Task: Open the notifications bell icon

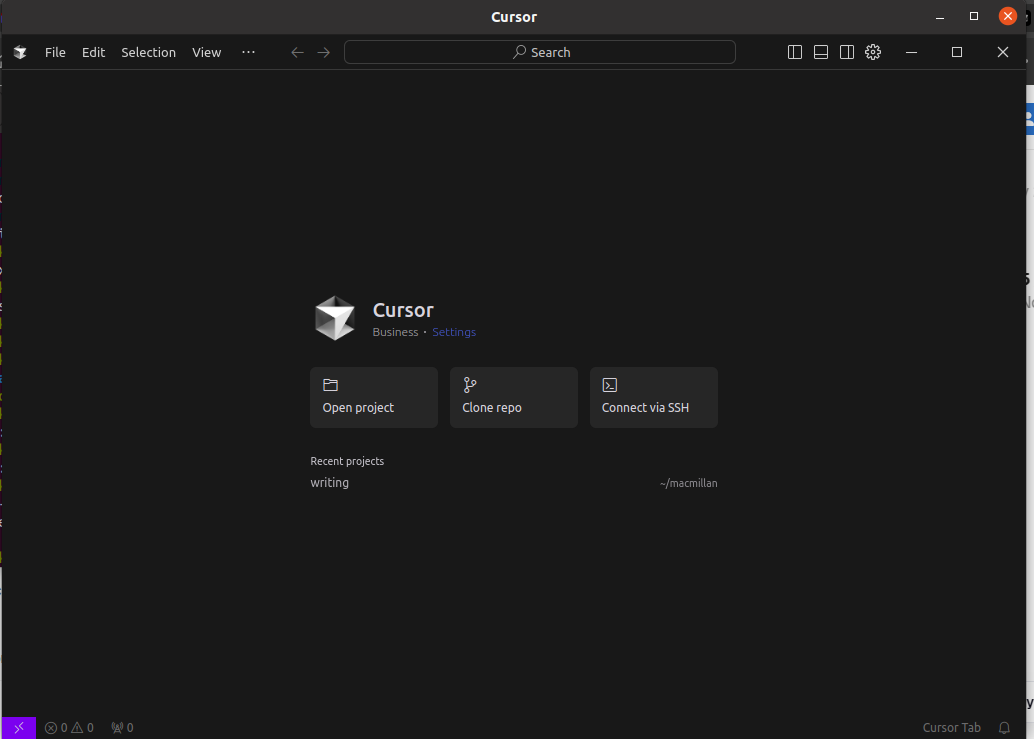Action: tap(1004, 728)
